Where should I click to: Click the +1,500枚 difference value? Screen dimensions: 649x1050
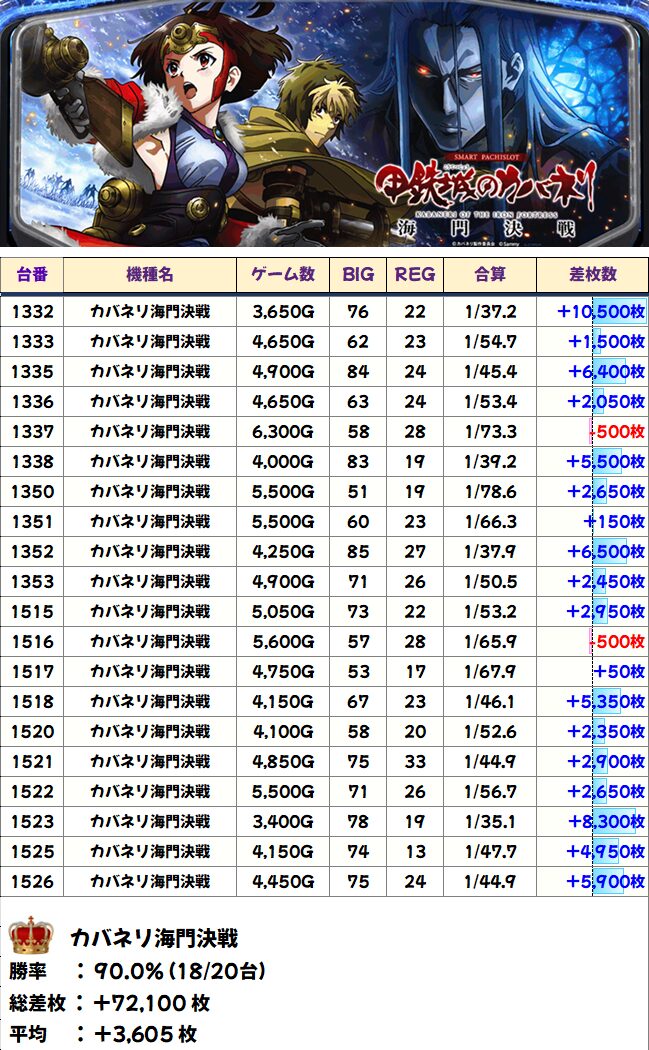coord(606,342)
